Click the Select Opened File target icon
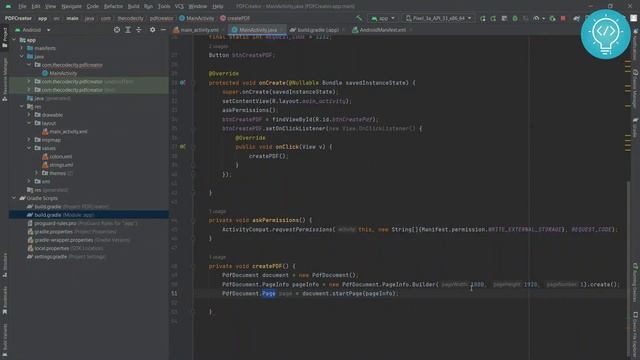Image resolution: width=640 pixels, height=360 pixels. [x=117, y=30]
